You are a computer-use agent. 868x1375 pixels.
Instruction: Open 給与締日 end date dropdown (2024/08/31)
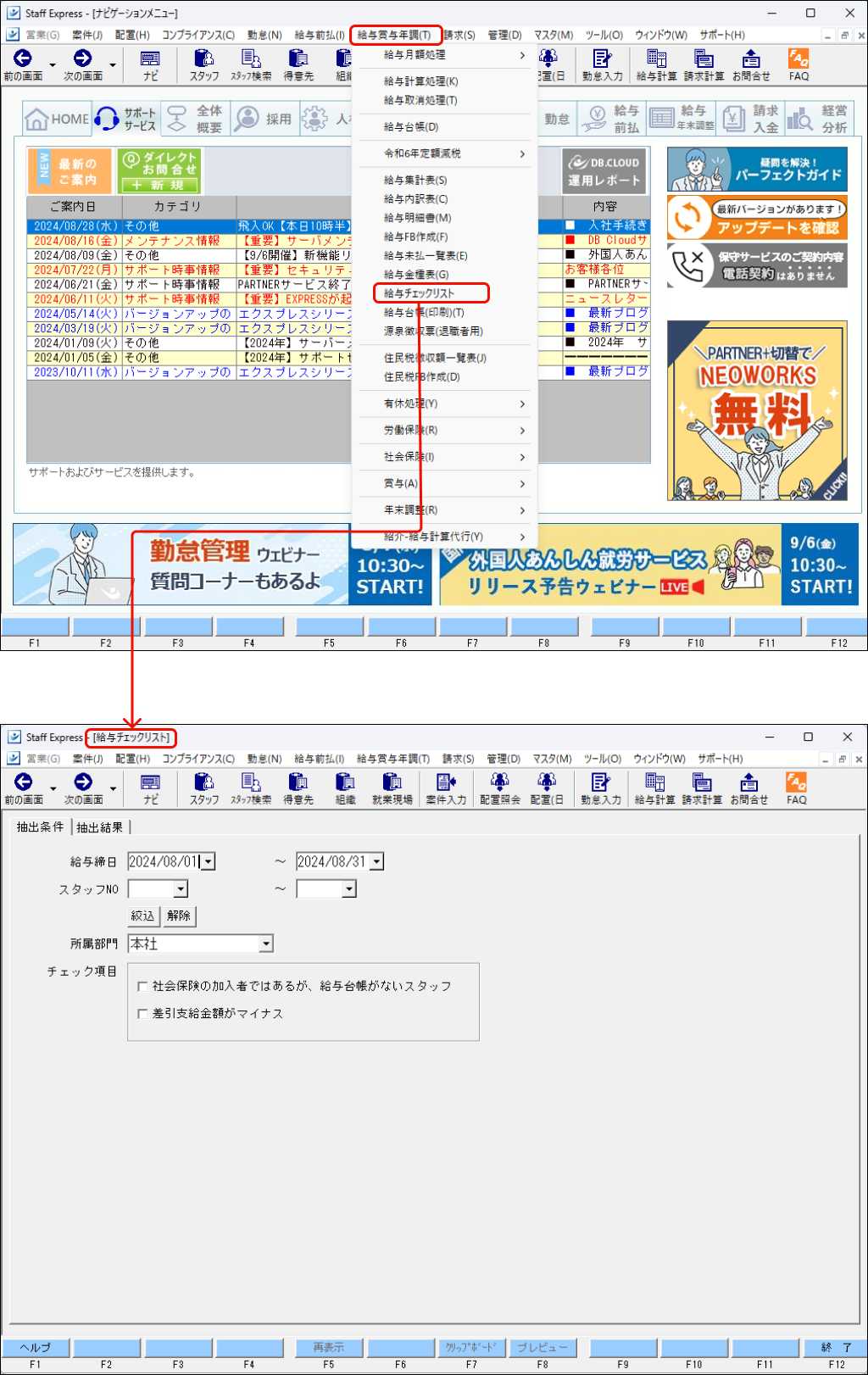tap(377, 862)
